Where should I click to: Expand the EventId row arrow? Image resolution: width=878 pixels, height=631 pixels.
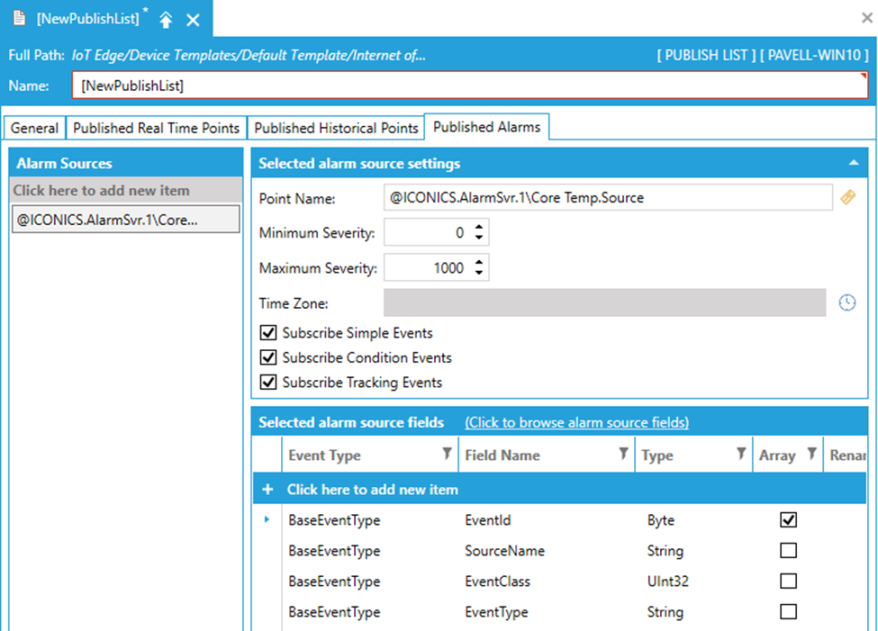pyautogui.click(x=267, y=520)
